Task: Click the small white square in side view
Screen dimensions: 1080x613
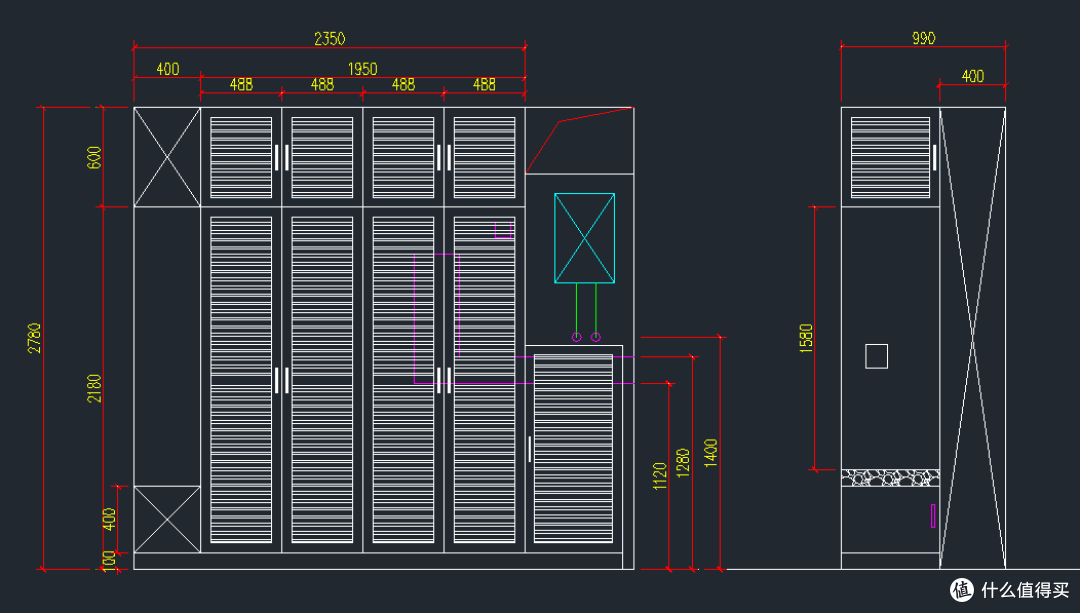Action: [876, 356]
